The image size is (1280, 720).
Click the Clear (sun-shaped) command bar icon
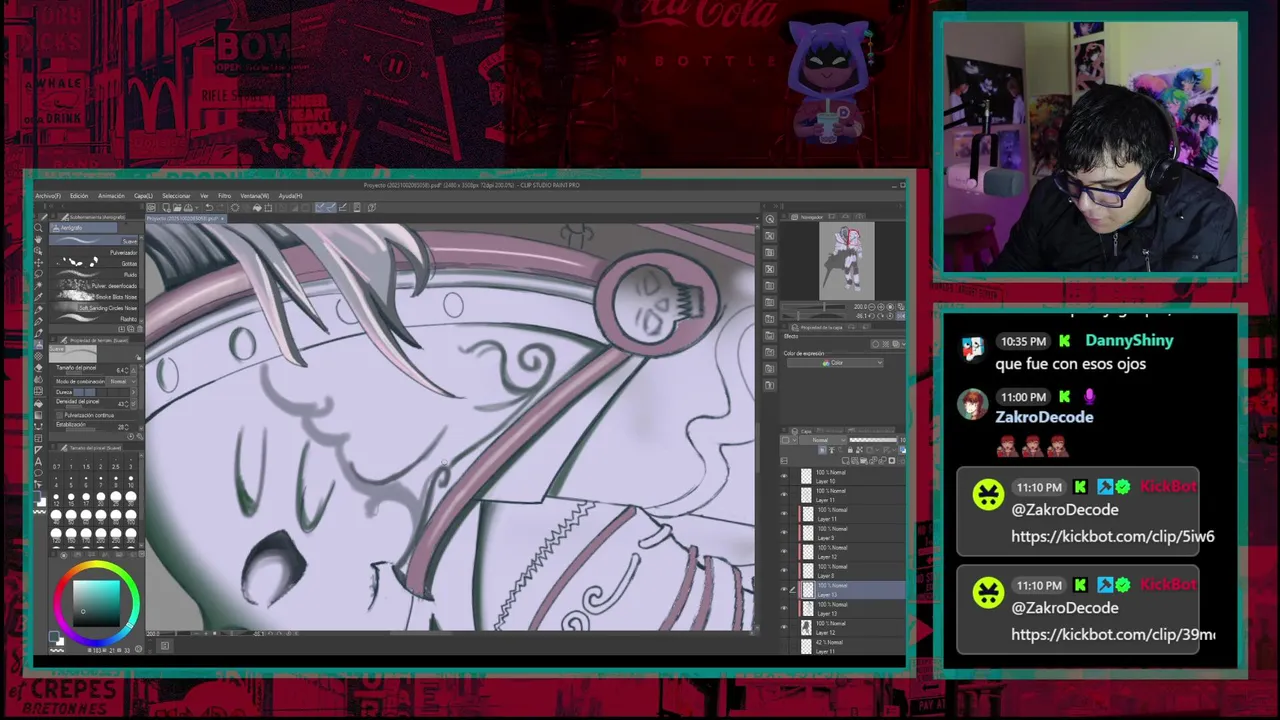pos(235,207)
